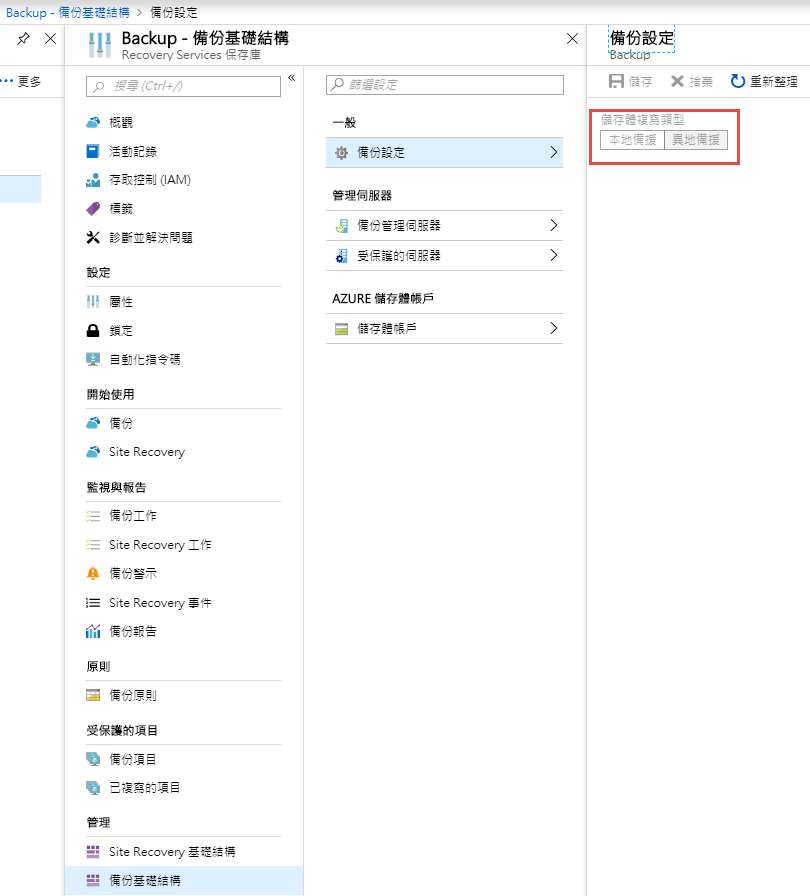Select 備份基礎結構 menu label
This screenshot has height=896, width=810.
(145, 880)
